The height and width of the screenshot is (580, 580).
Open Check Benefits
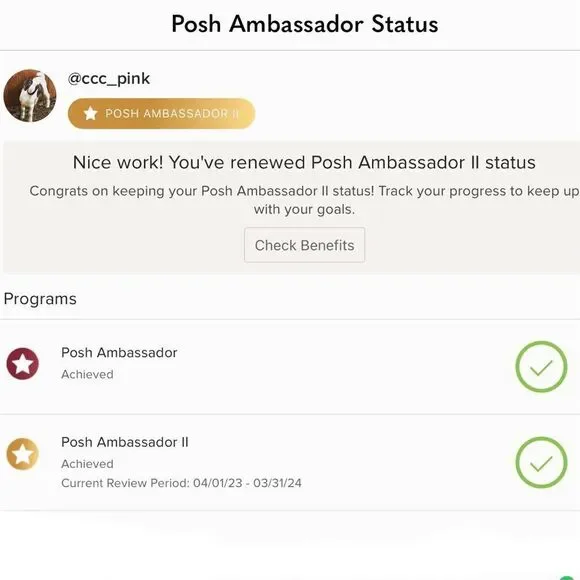(x=304, y=245)
